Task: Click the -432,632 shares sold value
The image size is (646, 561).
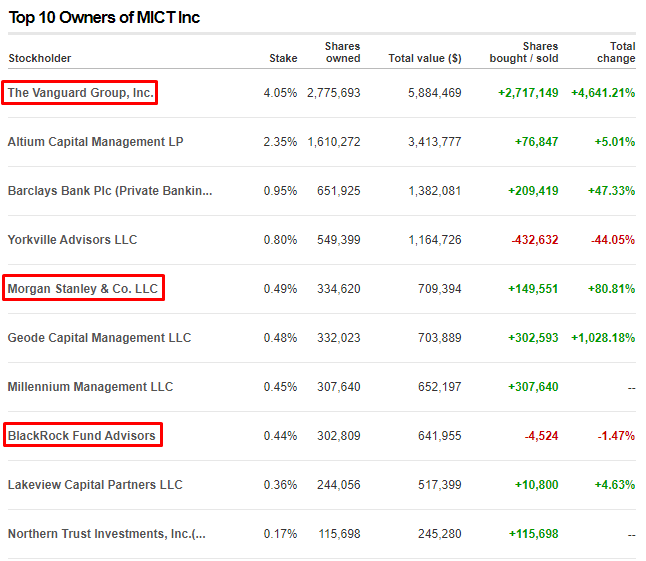Action: pyautogui.click(x=535, y=240)
